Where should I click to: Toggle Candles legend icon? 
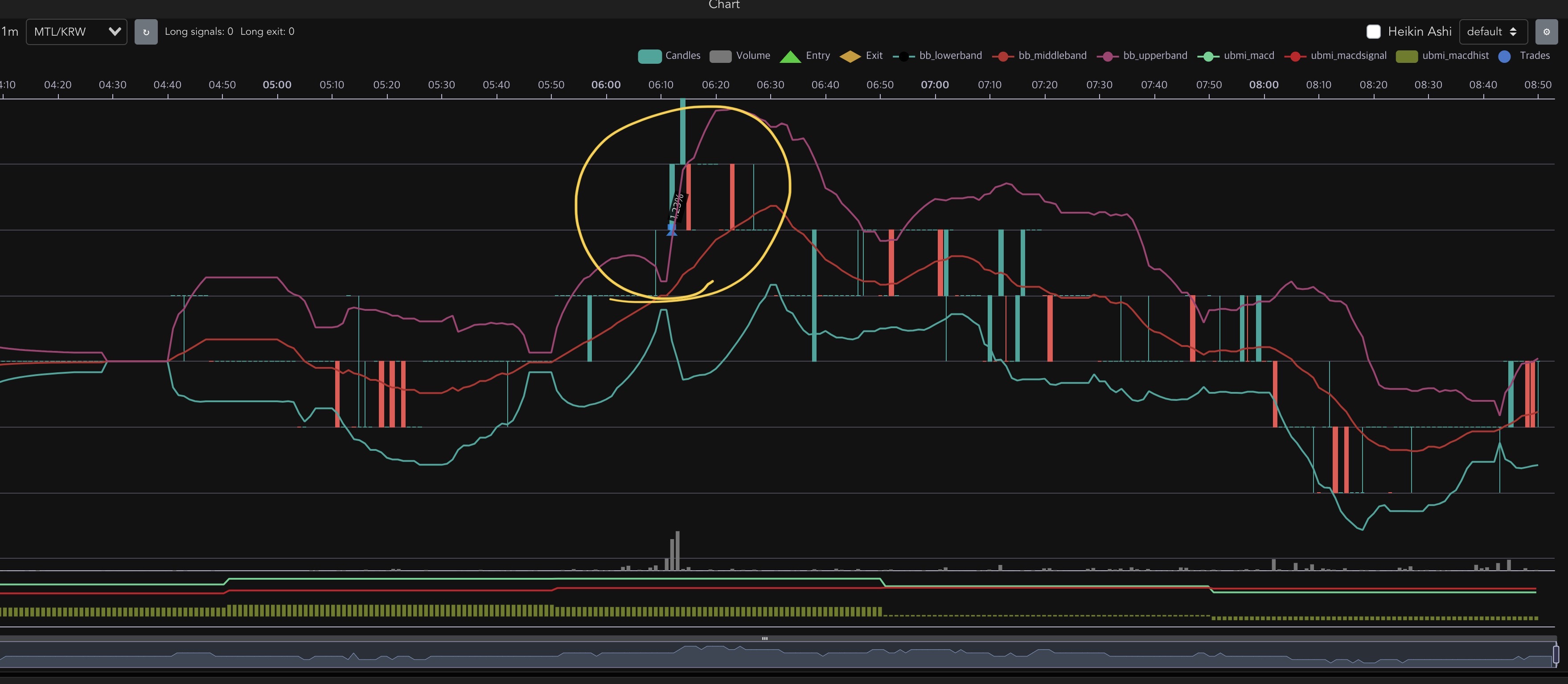pyautogui.click(x=649, y=56)
